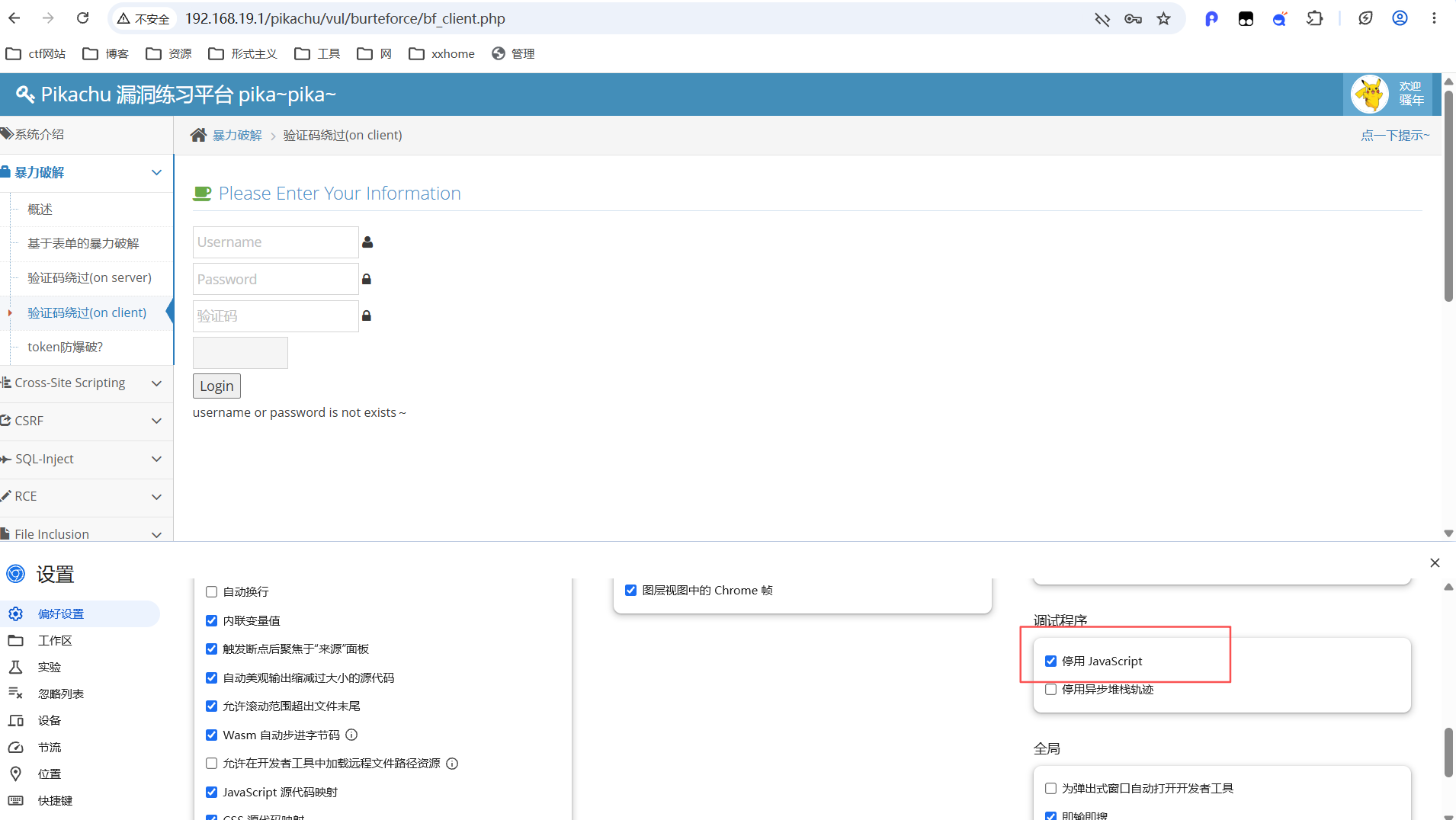Click the Username input field
Viewport: 1456px width, 820px height.
click(275, 242)
